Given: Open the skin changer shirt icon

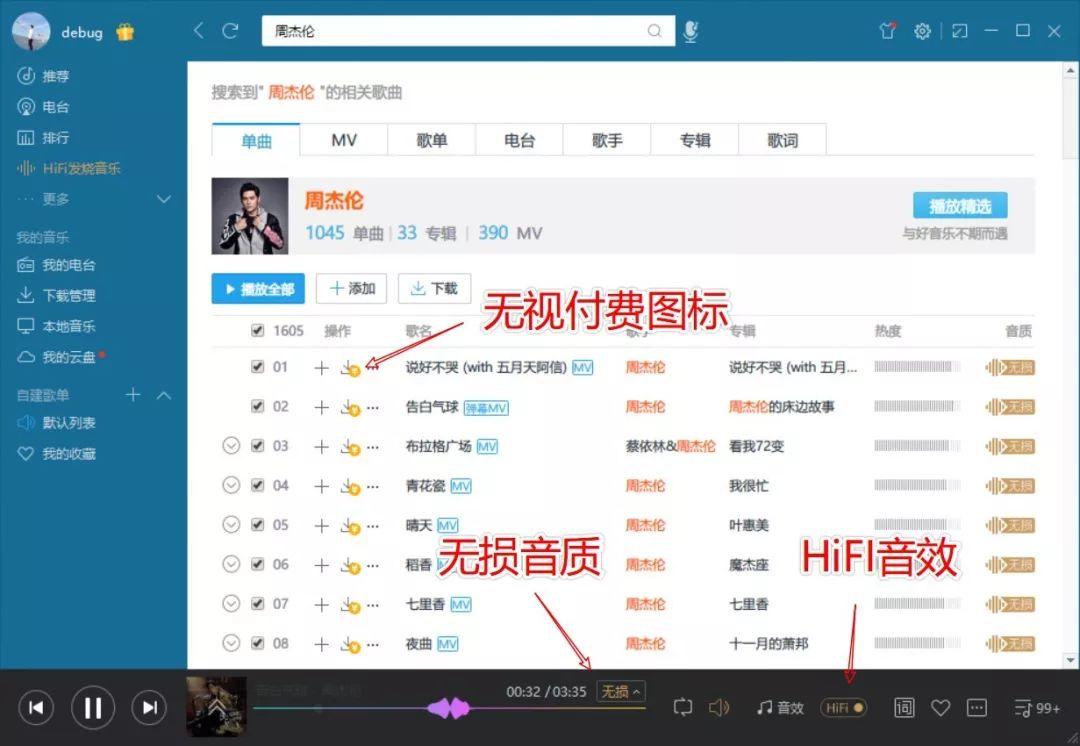Looking at the screenshot, I should [888, 30].
